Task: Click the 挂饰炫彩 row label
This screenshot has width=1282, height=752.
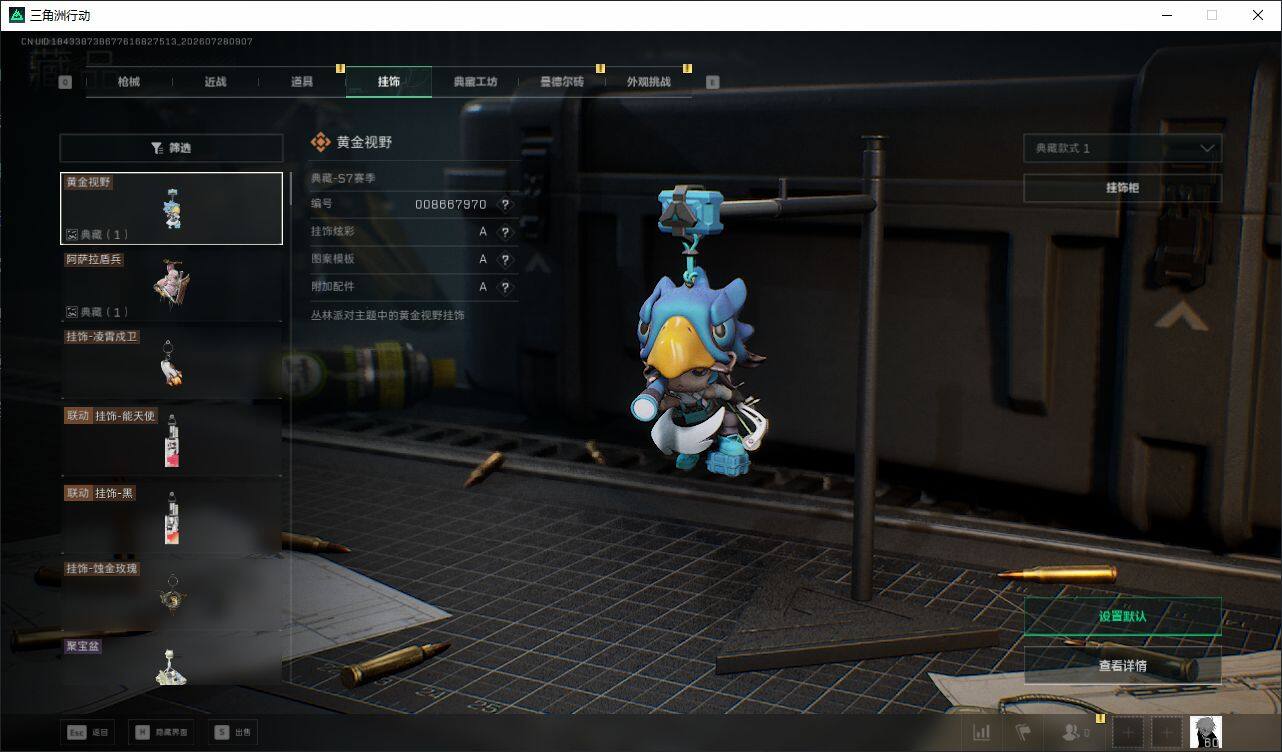Action: coord(333,232)
